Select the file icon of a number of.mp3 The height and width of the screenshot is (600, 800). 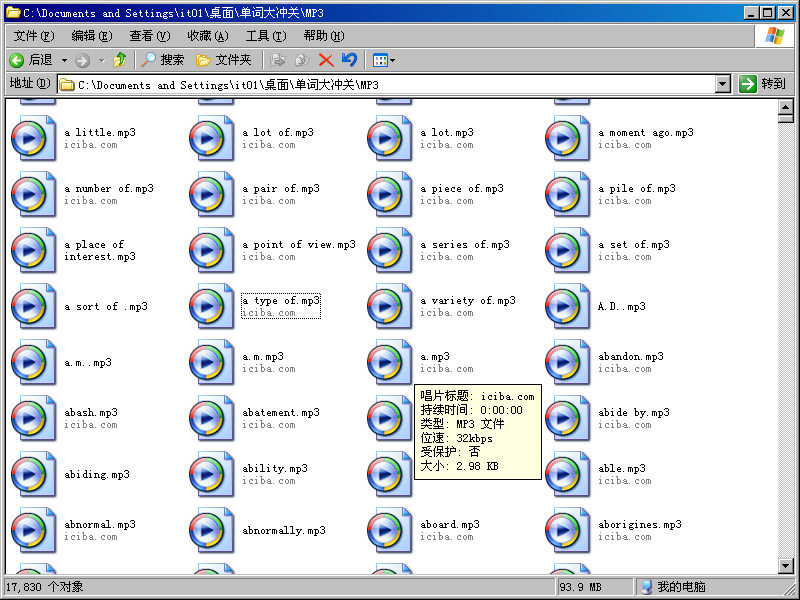(x=33, y=194)
